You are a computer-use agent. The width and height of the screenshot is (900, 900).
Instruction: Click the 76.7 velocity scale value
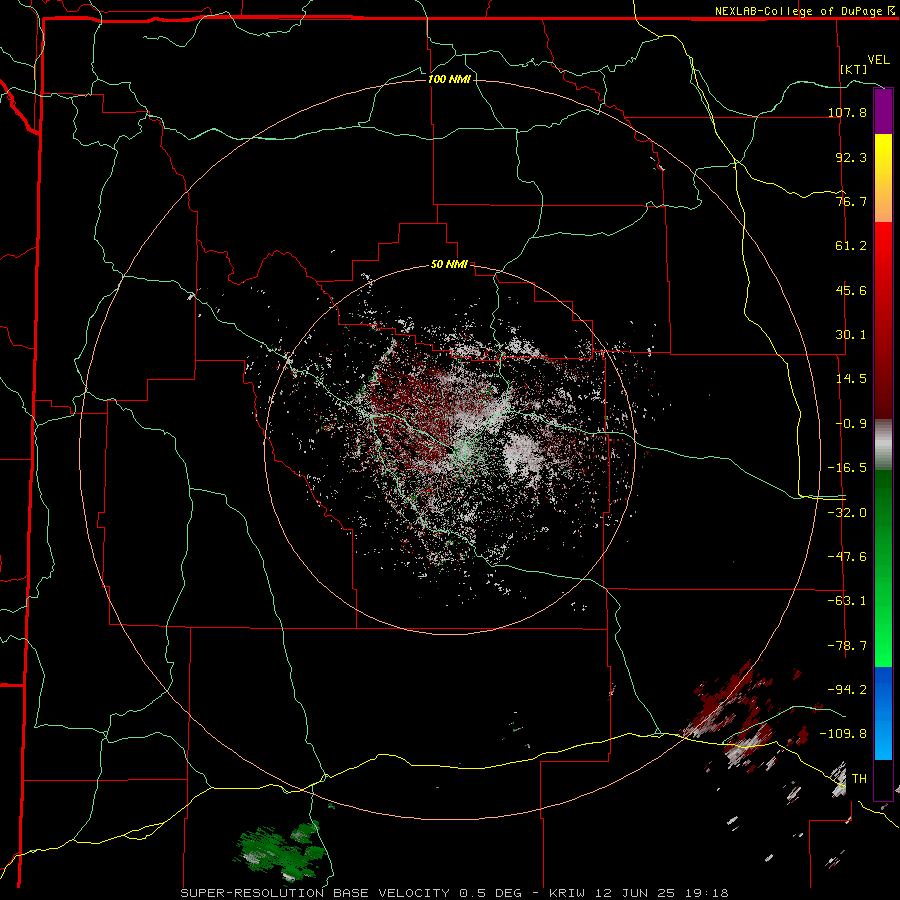click(x=851, y=201)
